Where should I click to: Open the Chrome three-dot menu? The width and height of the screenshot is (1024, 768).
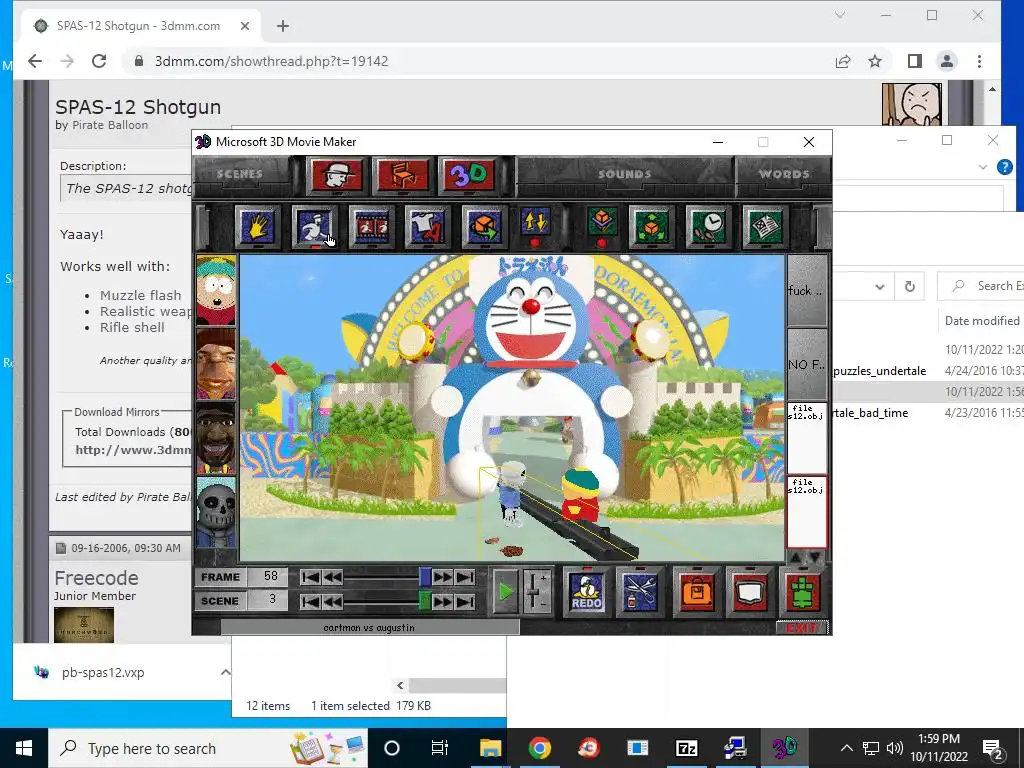979,61
